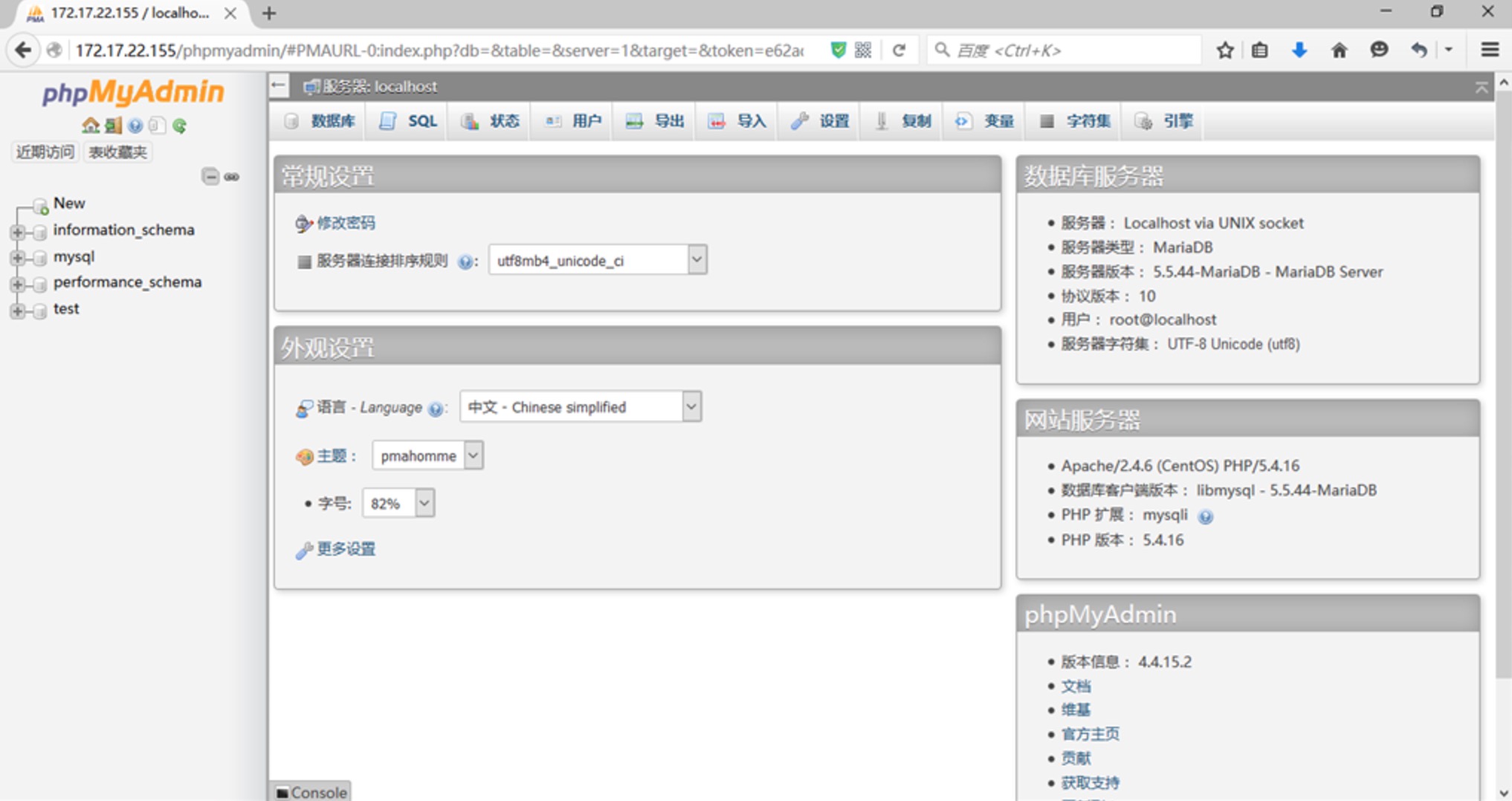Click the 表收藏夹 (Favorites) button
This screenshot has height=801, width=1512.
tap(117, 152)
